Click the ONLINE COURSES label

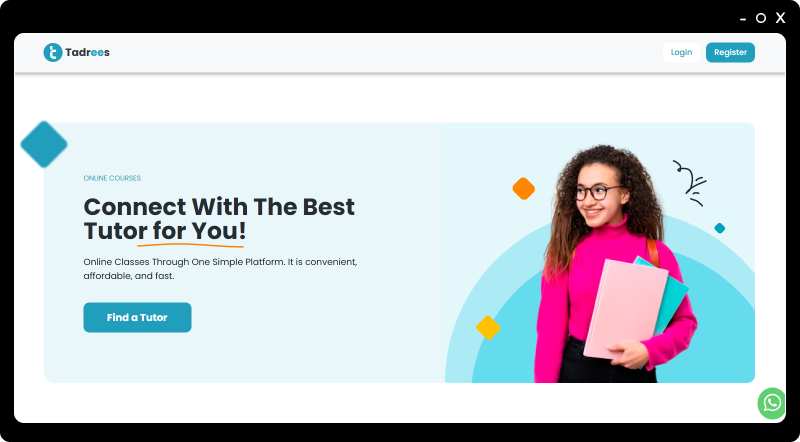point(112,178)
